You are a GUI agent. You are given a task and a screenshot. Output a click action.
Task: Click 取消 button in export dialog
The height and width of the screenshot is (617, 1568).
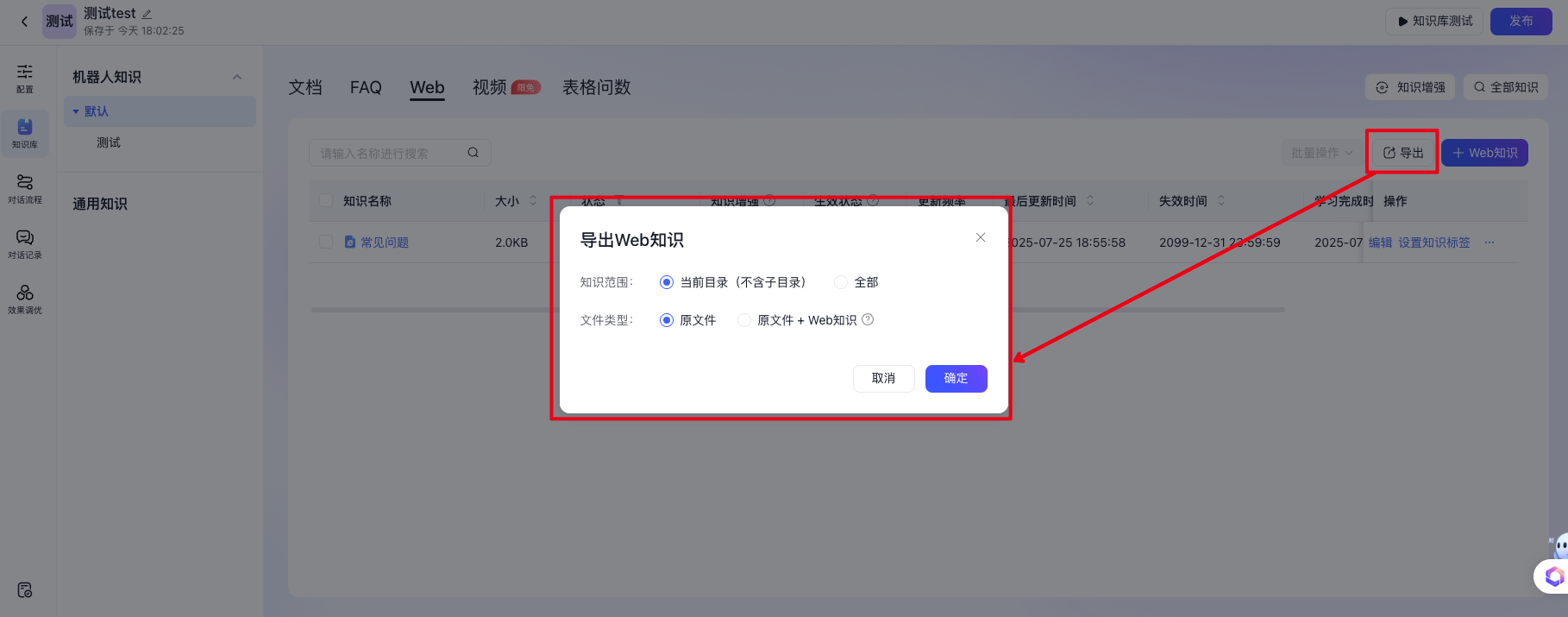pyautogui.click(x=883, y=378)
